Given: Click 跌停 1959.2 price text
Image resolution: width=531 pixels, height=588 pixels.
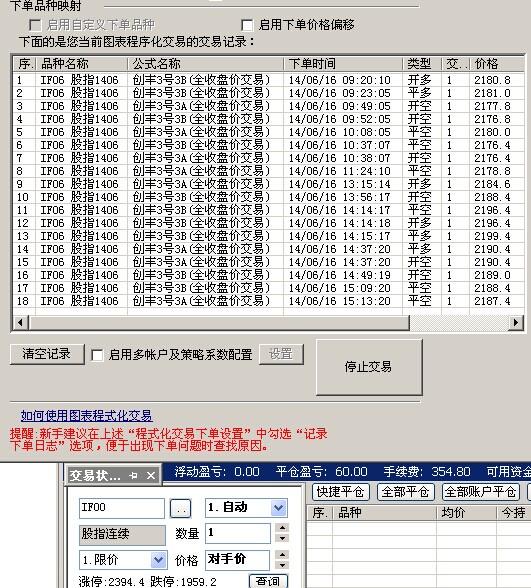Looking at the screenshot, I should click(x=183, y=582).
